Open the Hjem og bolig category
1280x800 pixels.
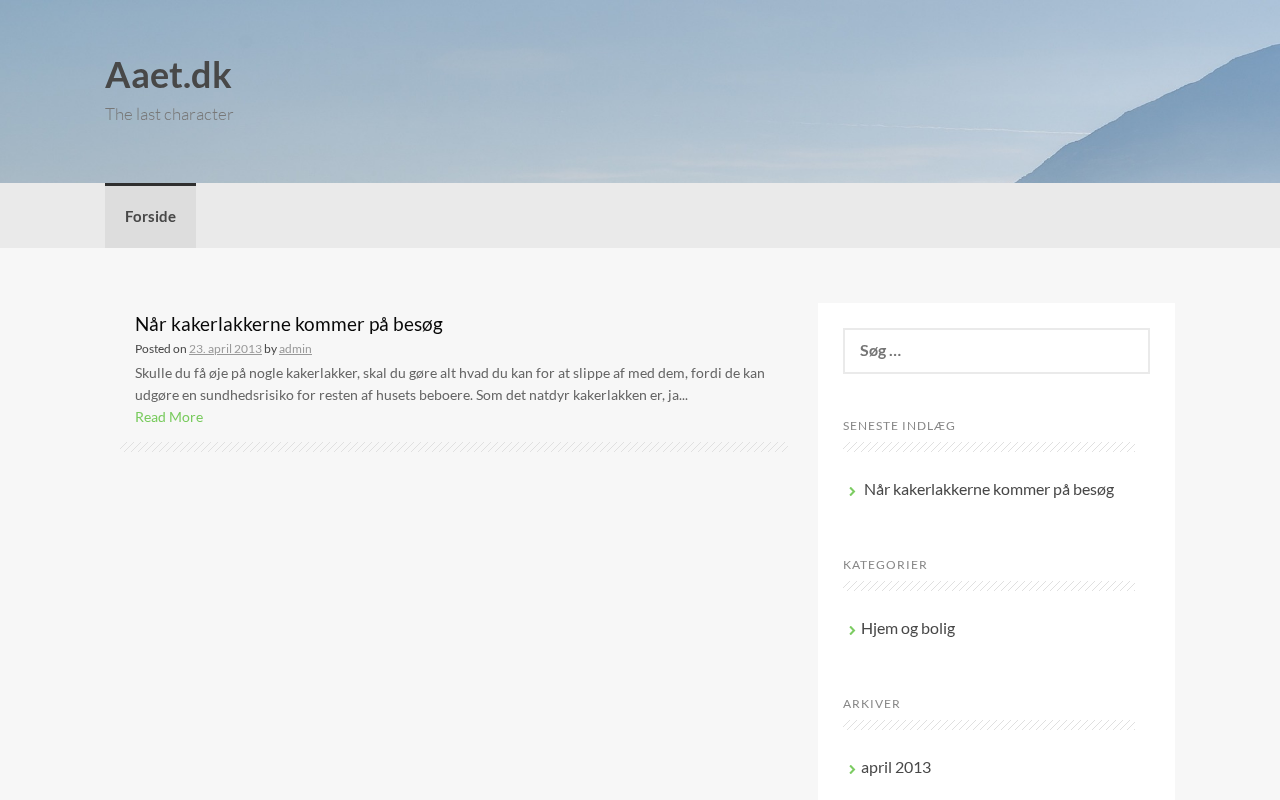(x=908, y=628)
